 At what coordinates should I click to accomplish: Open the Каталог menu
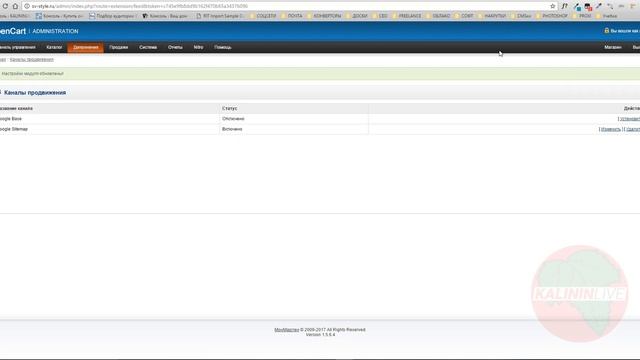54,47
